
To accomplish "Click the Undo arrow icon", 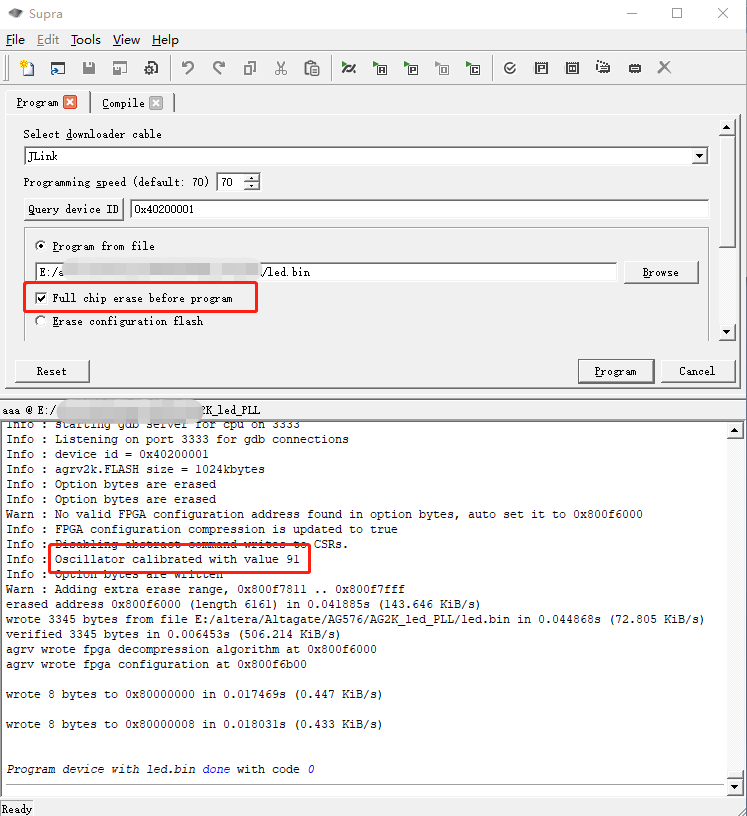I will (188, 68).
